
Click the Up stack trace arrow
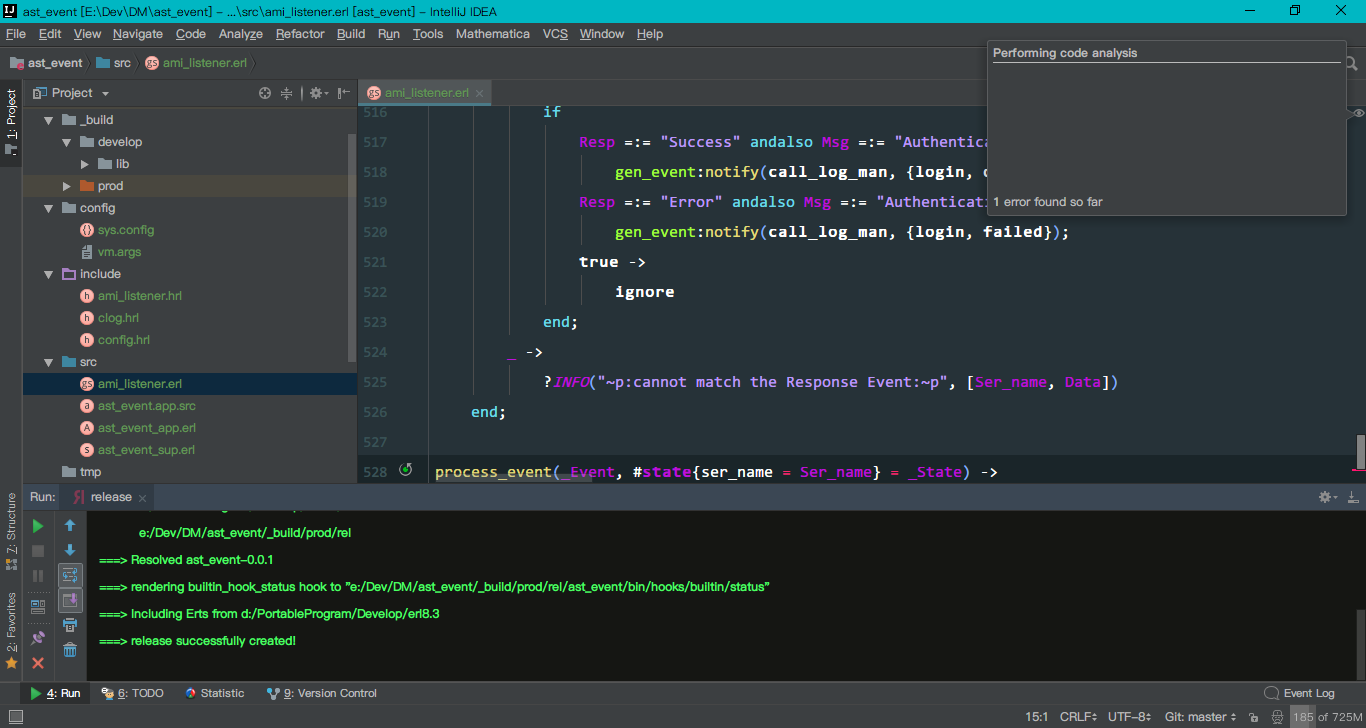pos(70,525)
